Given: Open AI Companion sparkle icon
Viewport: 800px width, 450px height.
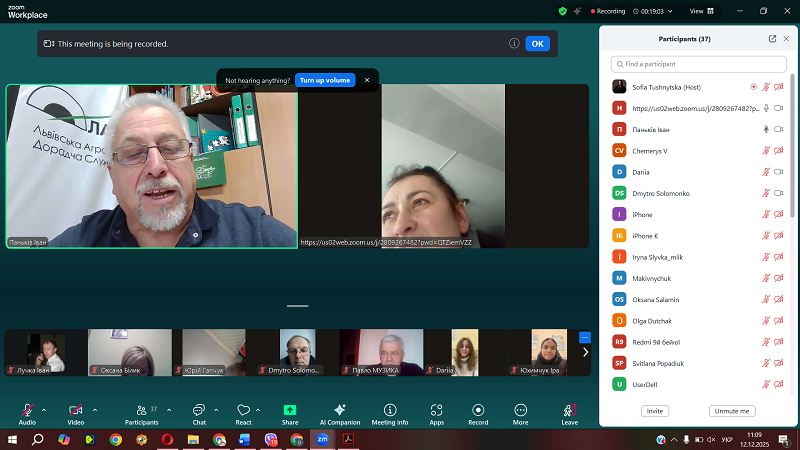Looking at the screenshot, I should click(x=340, y=410).
